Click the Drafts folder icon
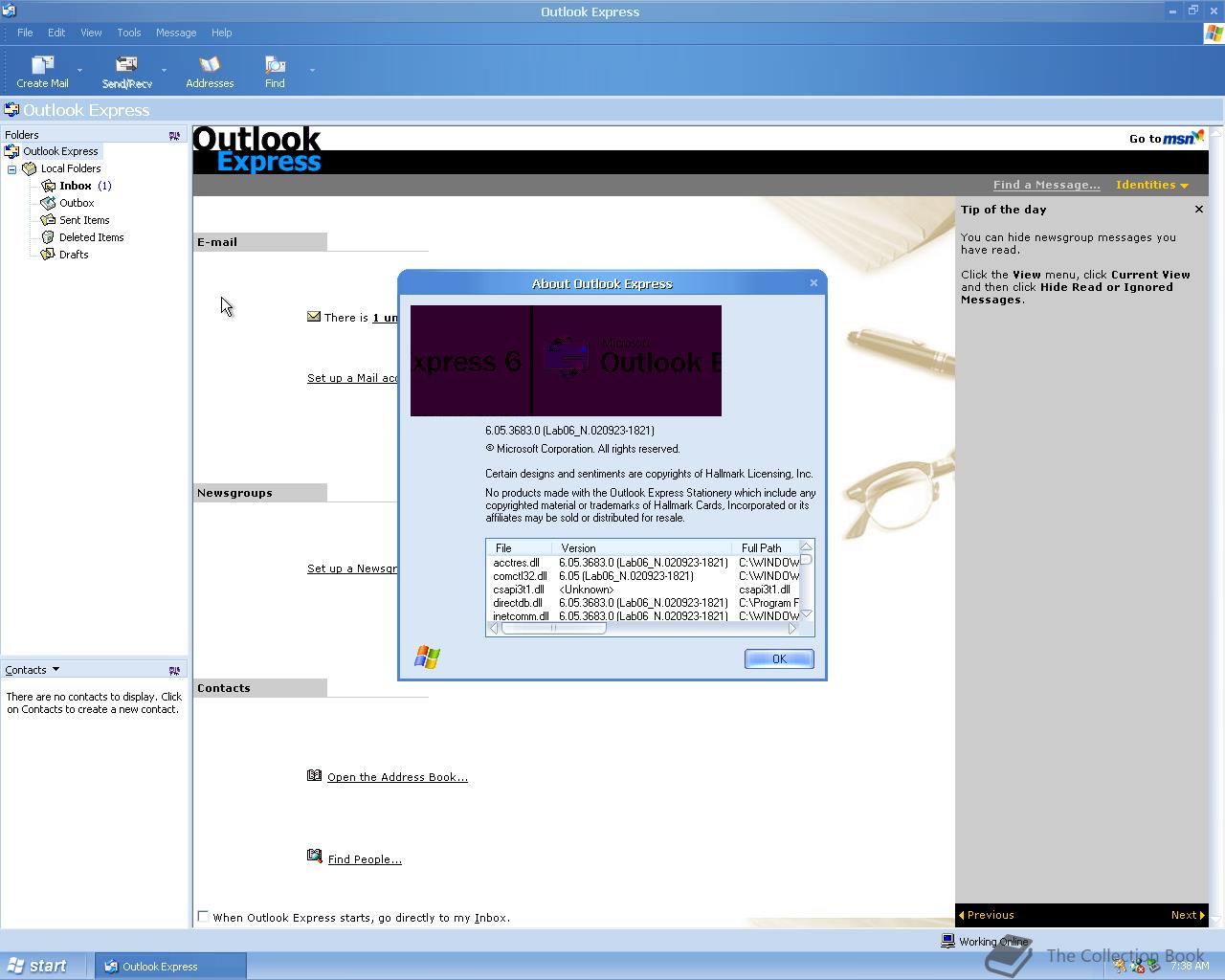 [48, 255]
